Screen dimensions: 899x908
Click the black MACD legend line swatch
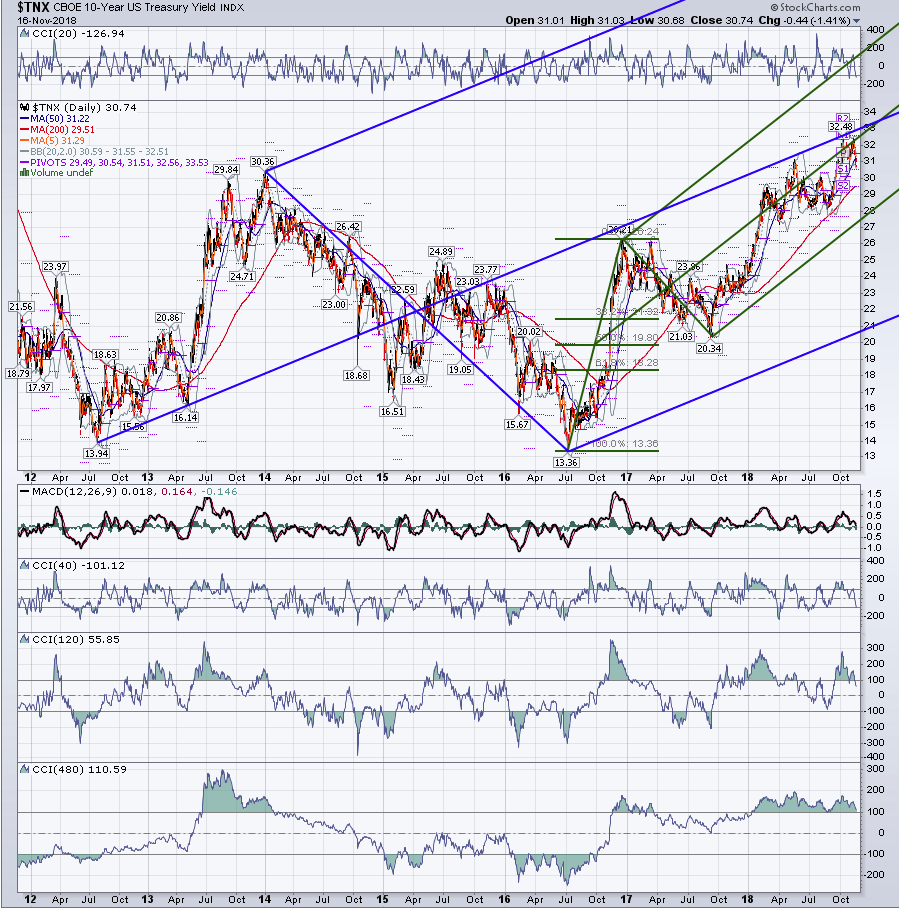click(x=24, y=492)
